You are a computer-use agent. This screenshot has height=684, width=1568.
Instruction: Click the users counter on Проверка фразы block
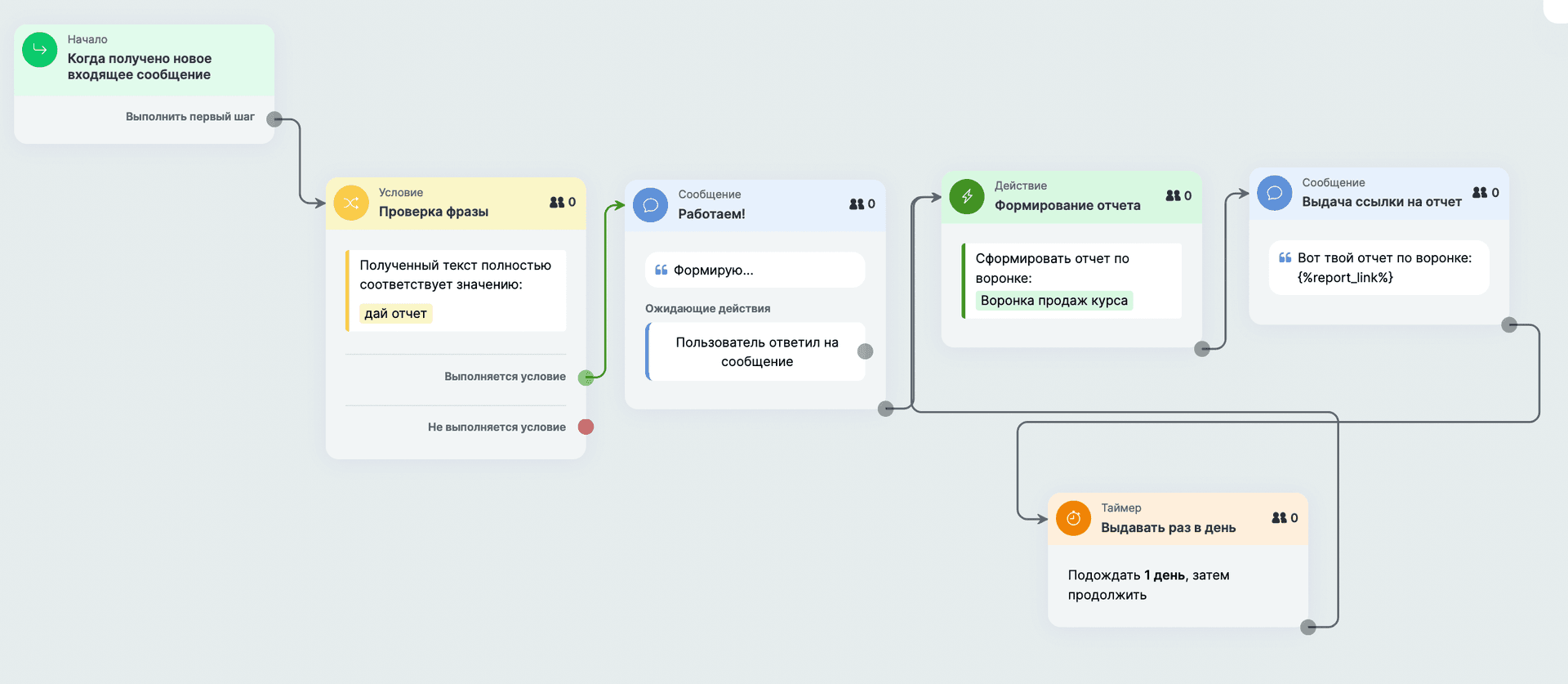pyautogui.click(x=563, y=202)
